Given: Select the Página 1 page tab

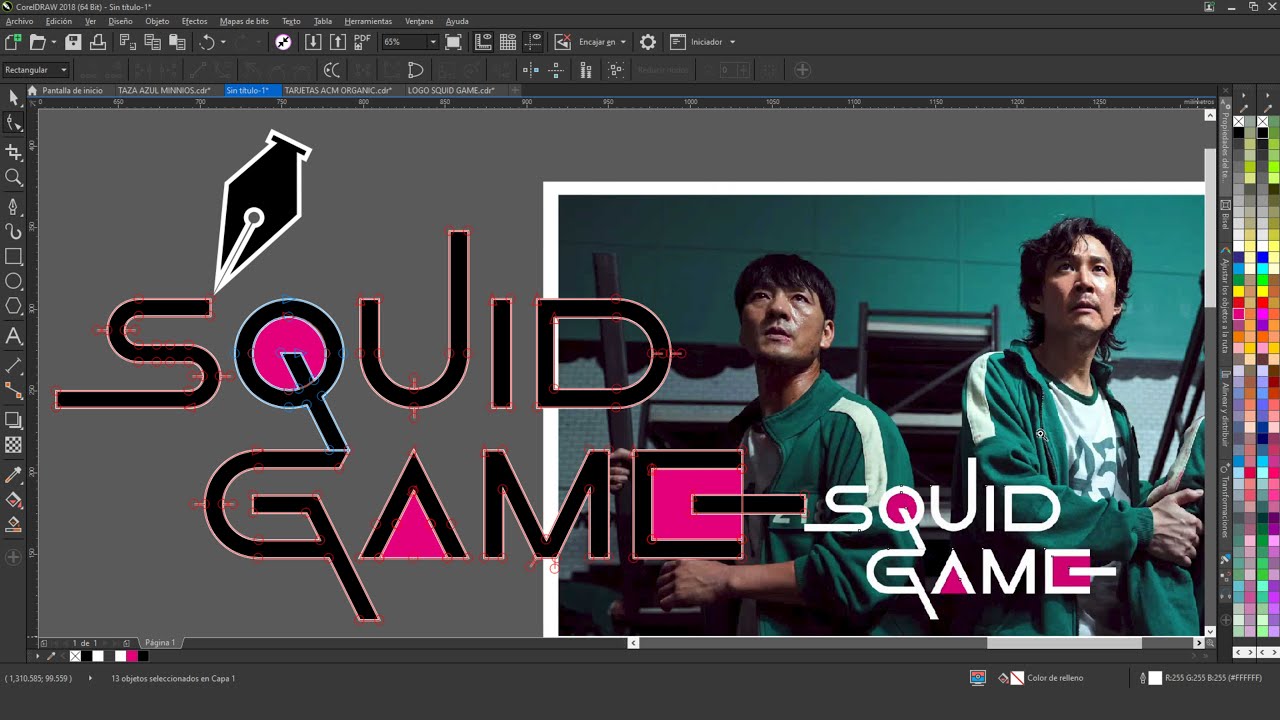Looking at the screenshot, I should coord(160,643).
